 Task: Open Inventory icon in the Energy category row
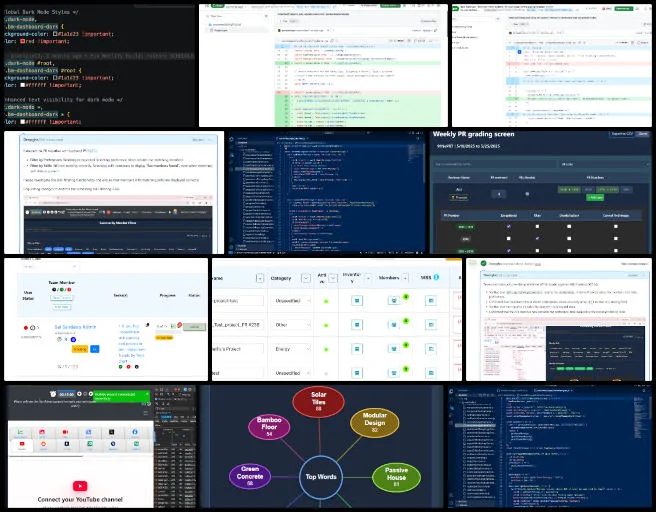pyautogui.click(x=357, y=349)
